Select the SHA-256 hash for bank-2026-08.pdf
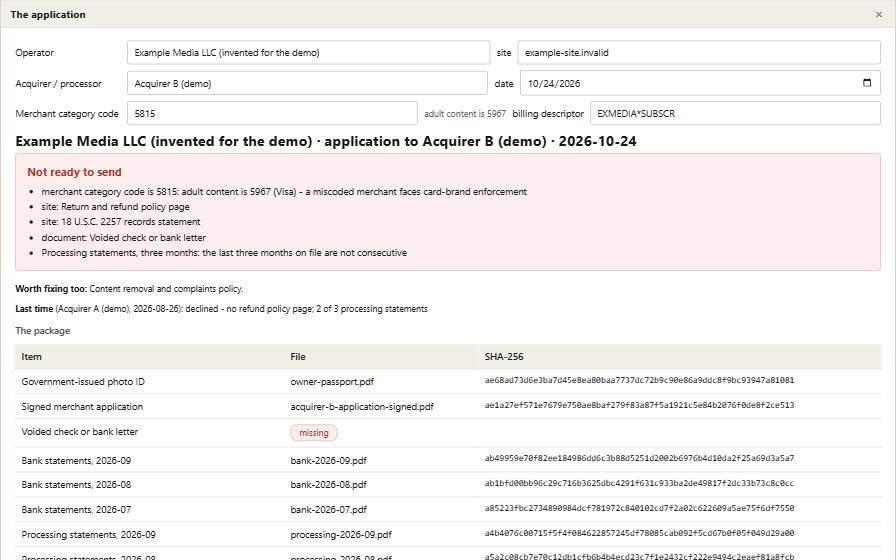This screenshot has width=896, height=560. coord(639,483)
